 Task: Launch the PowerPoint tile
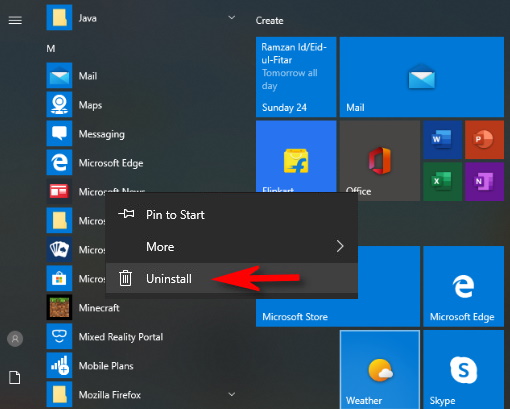click(484, 140)
